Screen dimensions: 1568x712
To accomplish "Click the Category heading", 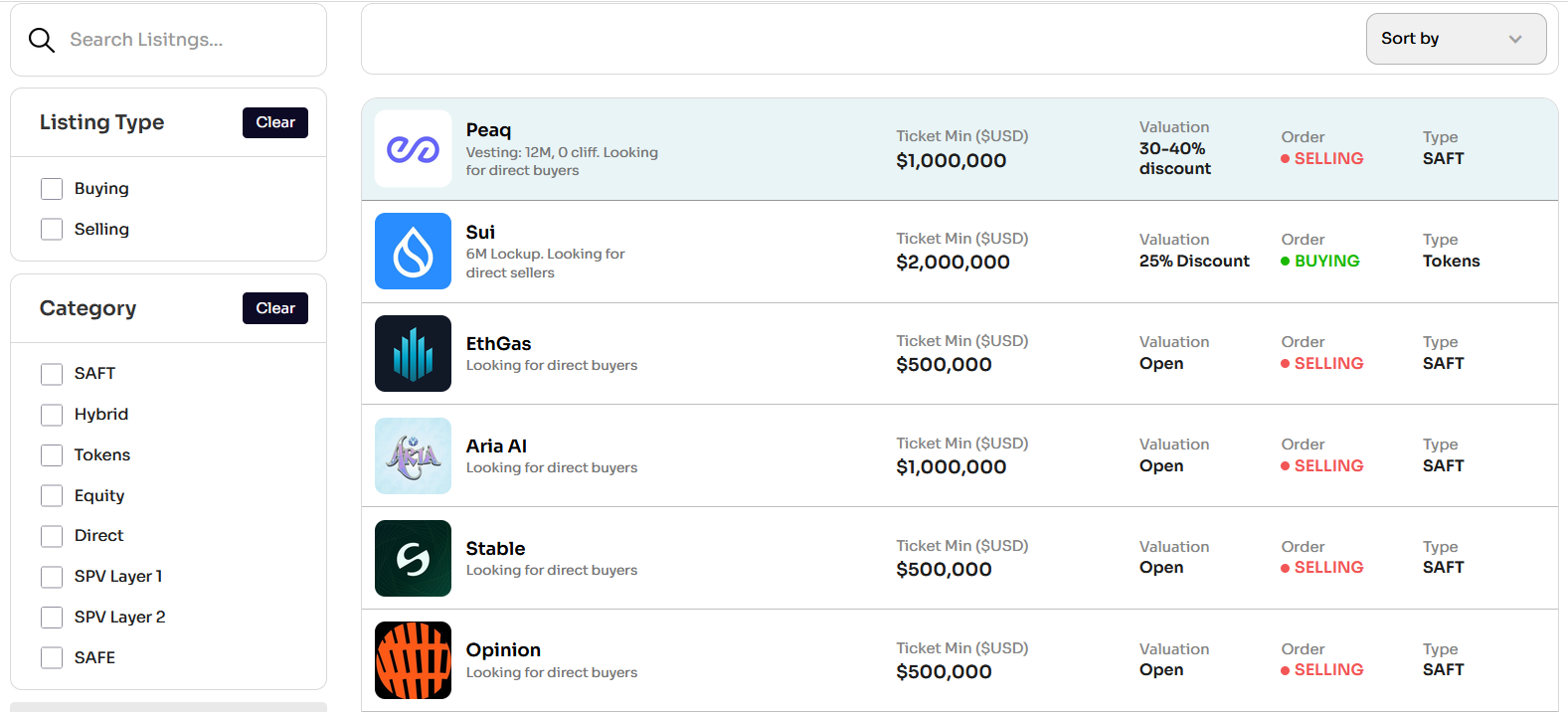I will point(87,308).
